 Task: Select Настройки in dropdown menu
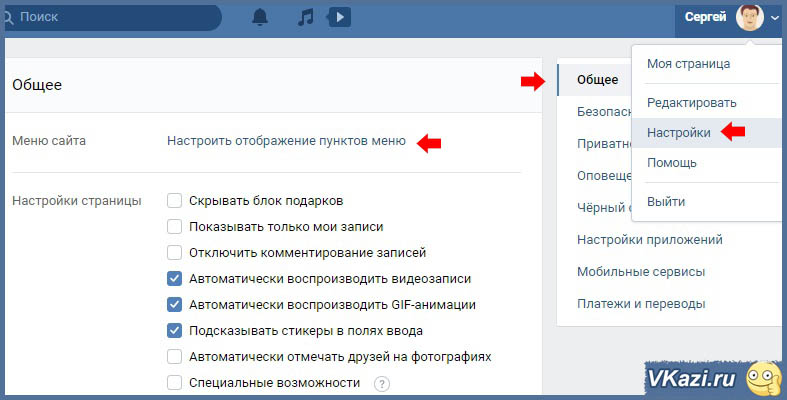point(706,133)
